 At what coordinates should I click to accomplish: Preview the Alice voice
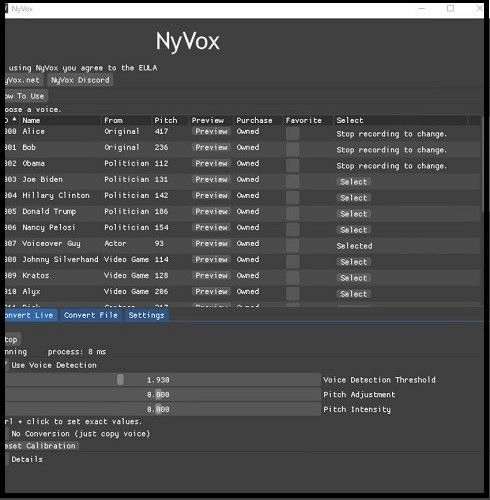(211, 132)
